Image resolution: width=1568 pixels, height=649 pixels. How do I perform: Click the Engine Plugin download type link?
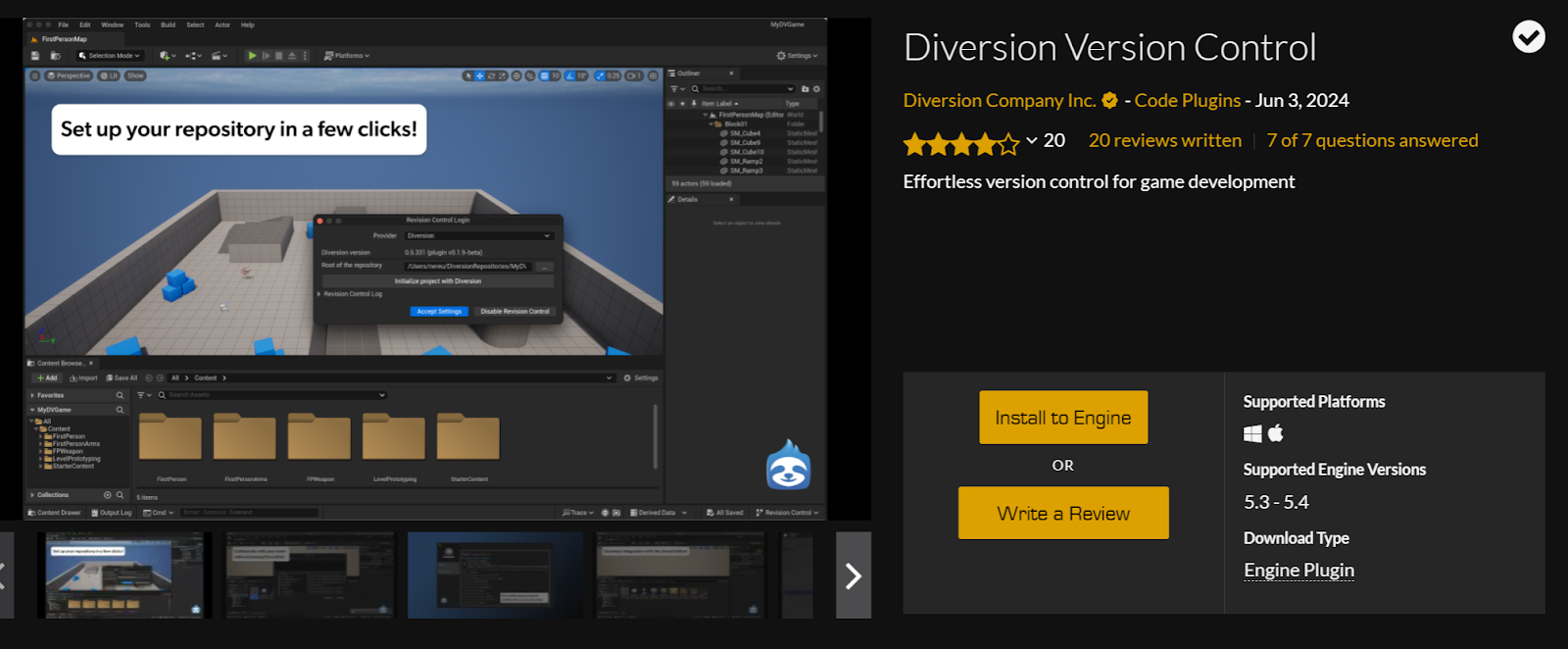[1298, 570]
